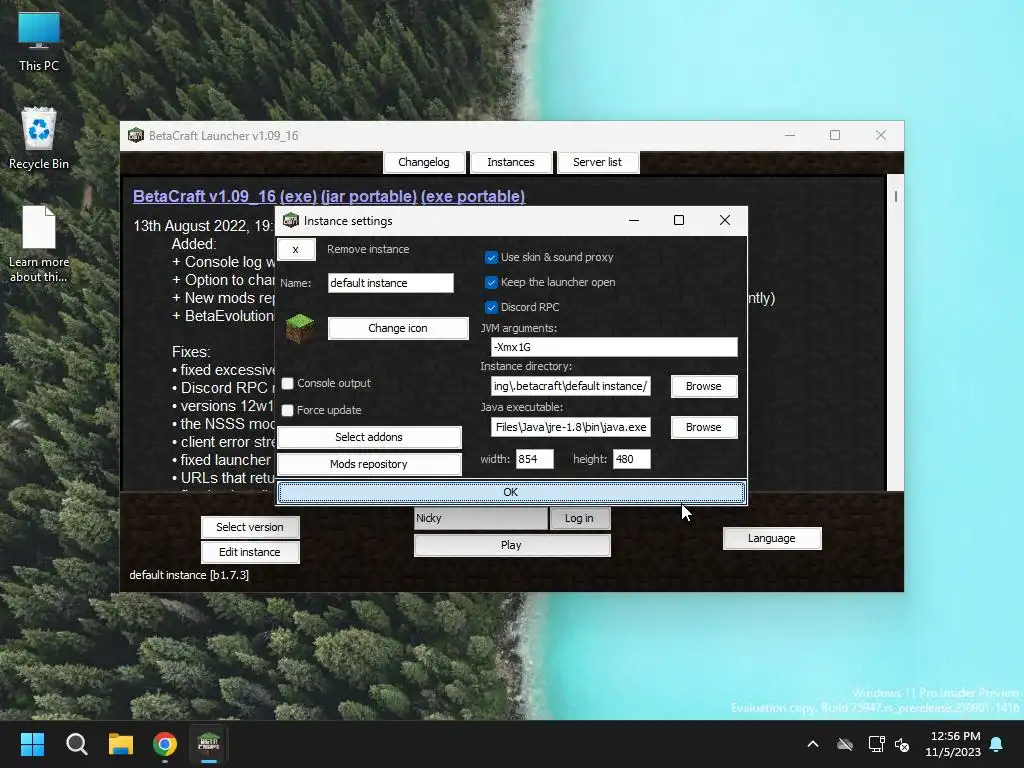1024x768 pixels.
Task: Open Mods repository
Action: [x=369, y=464]
